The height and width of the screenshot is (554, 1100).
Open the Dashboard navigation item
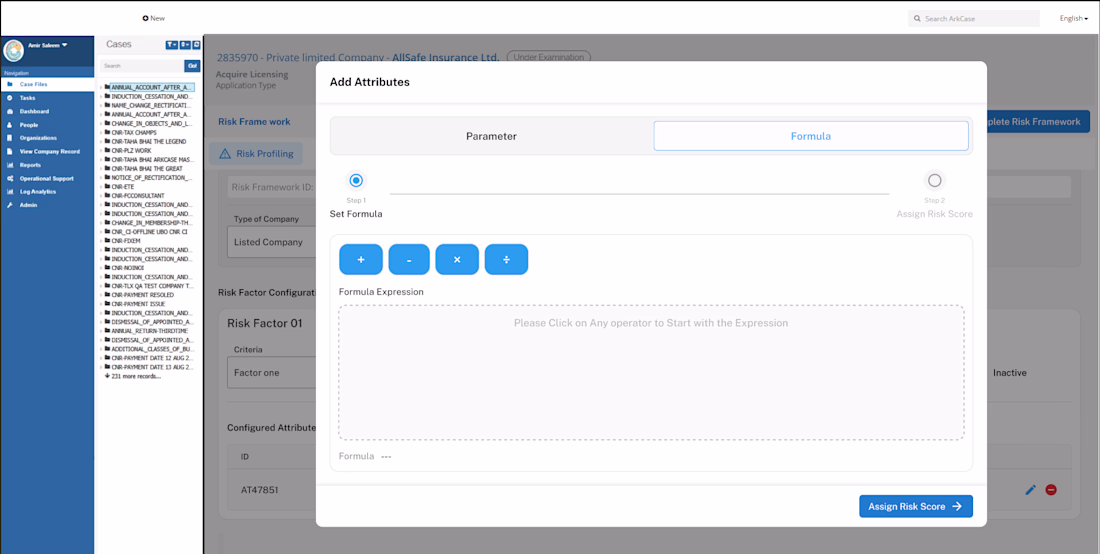point(47,112)
